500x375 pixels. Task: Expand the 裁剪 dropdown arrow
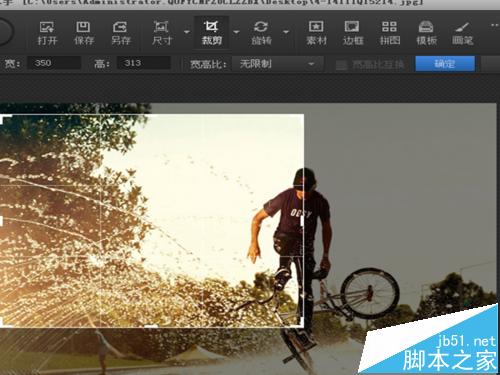[236, 32]
